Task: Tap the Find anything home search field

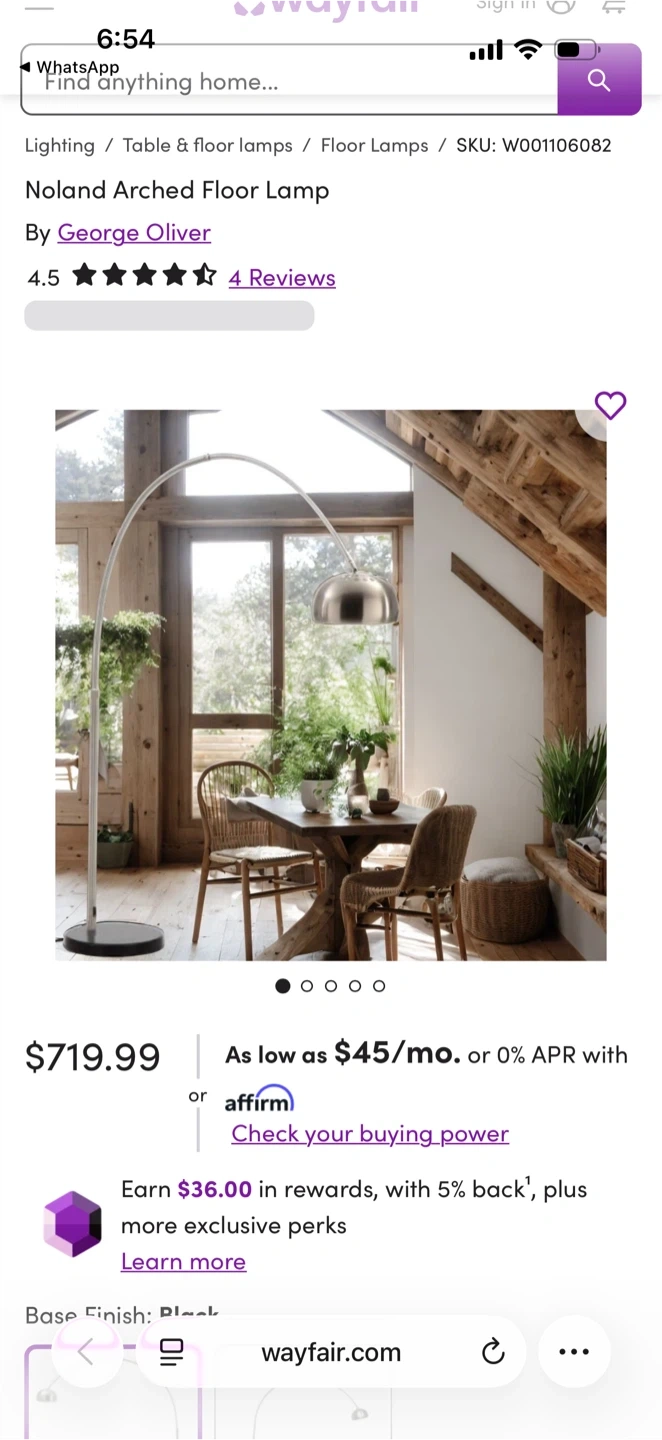Action: point(290,80)
